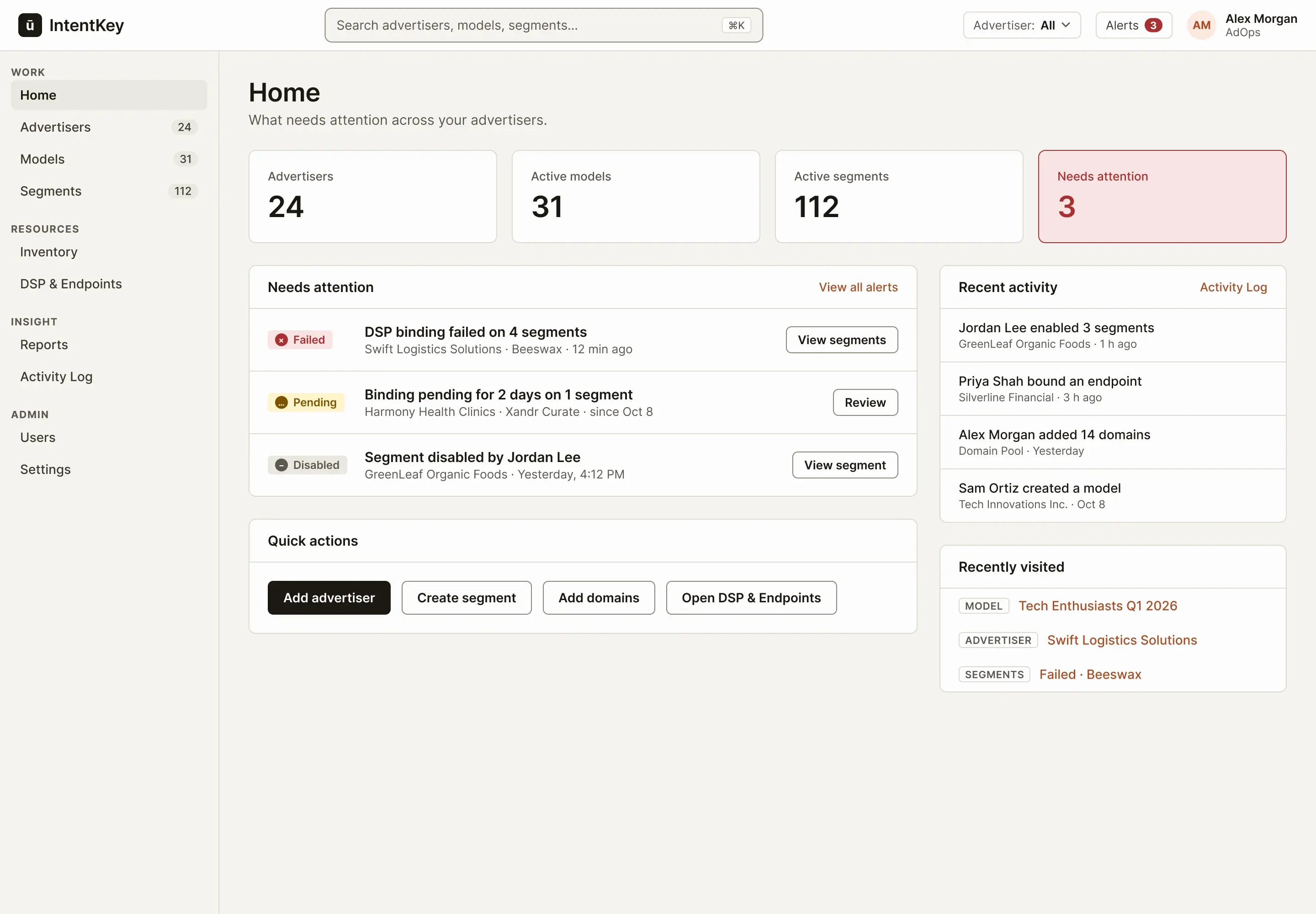Open the View all alerts link
Image resolution: width=1316 pixels, height=914 pixels.
coord(858,287)
